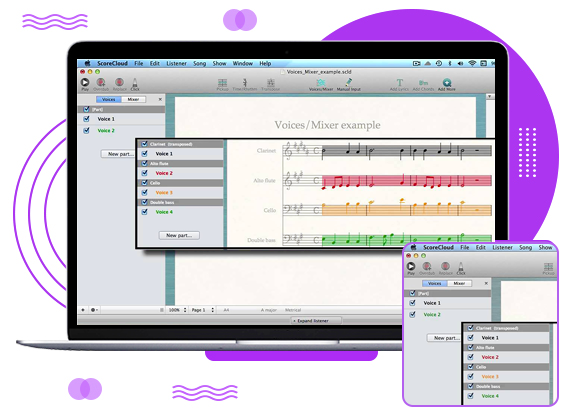
Task: Uncheck [Part] in the laptop's left sidebar
Action: 86,109
